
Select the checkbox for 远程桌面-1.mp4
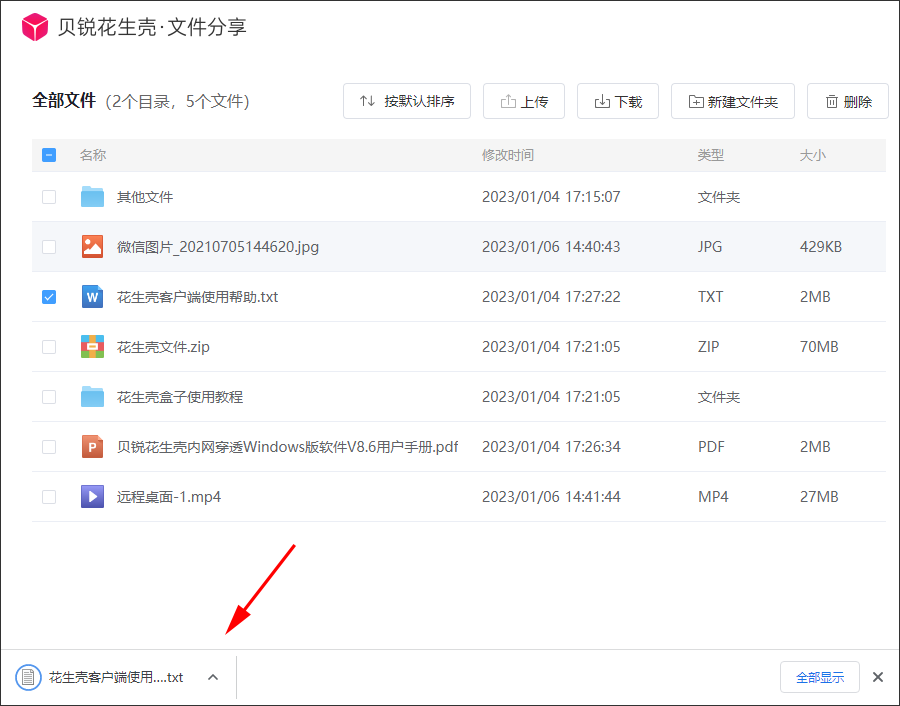point(49,497)
